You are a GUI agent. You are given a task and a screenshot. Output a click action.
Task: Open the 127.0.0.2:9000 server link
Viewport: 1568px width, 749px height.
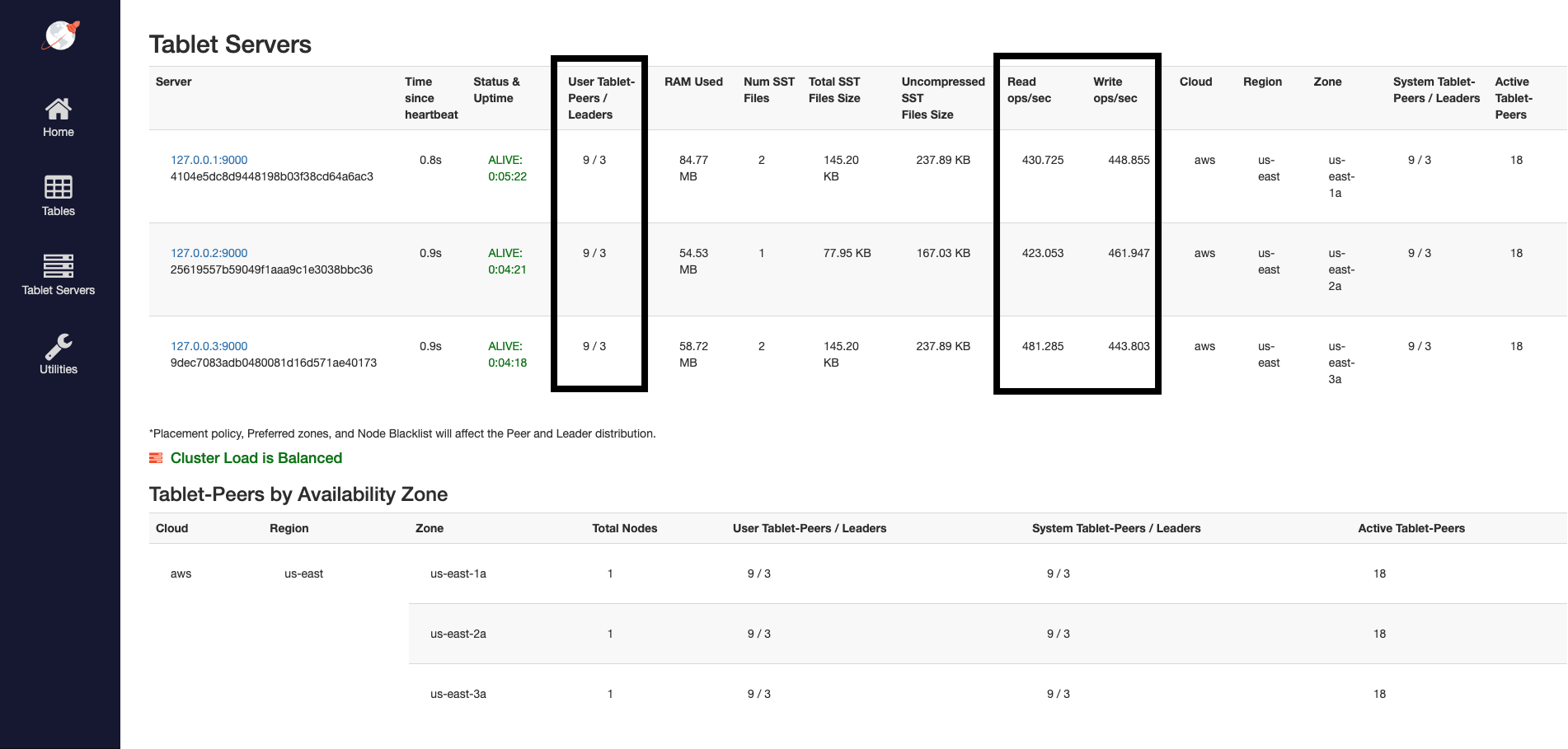209,253
